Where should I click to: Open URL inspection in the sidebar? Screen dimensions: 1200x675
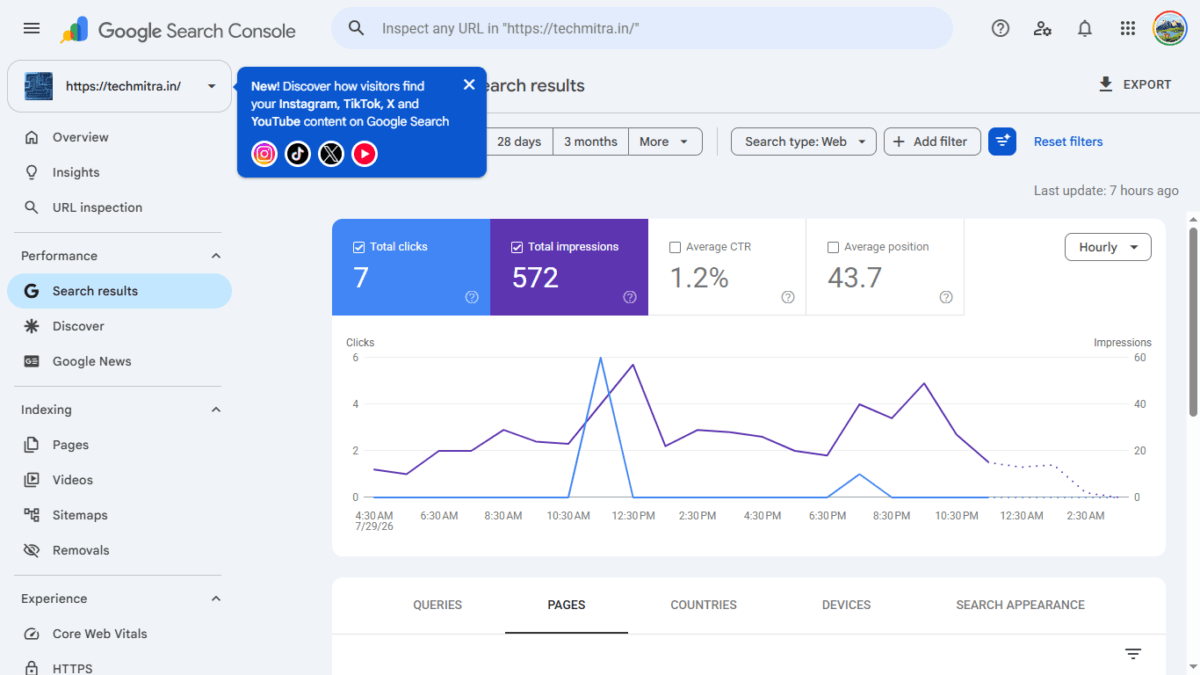[x=119, y=207]
